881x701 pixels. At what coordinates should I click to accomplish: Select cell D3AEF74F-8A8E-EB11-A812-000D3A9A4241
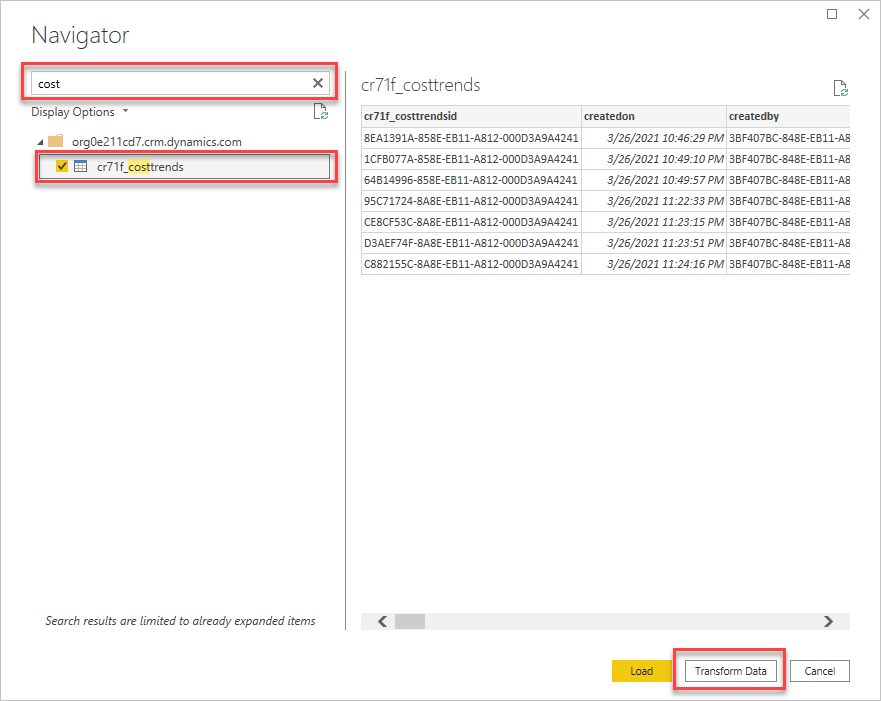coord(471,243)
